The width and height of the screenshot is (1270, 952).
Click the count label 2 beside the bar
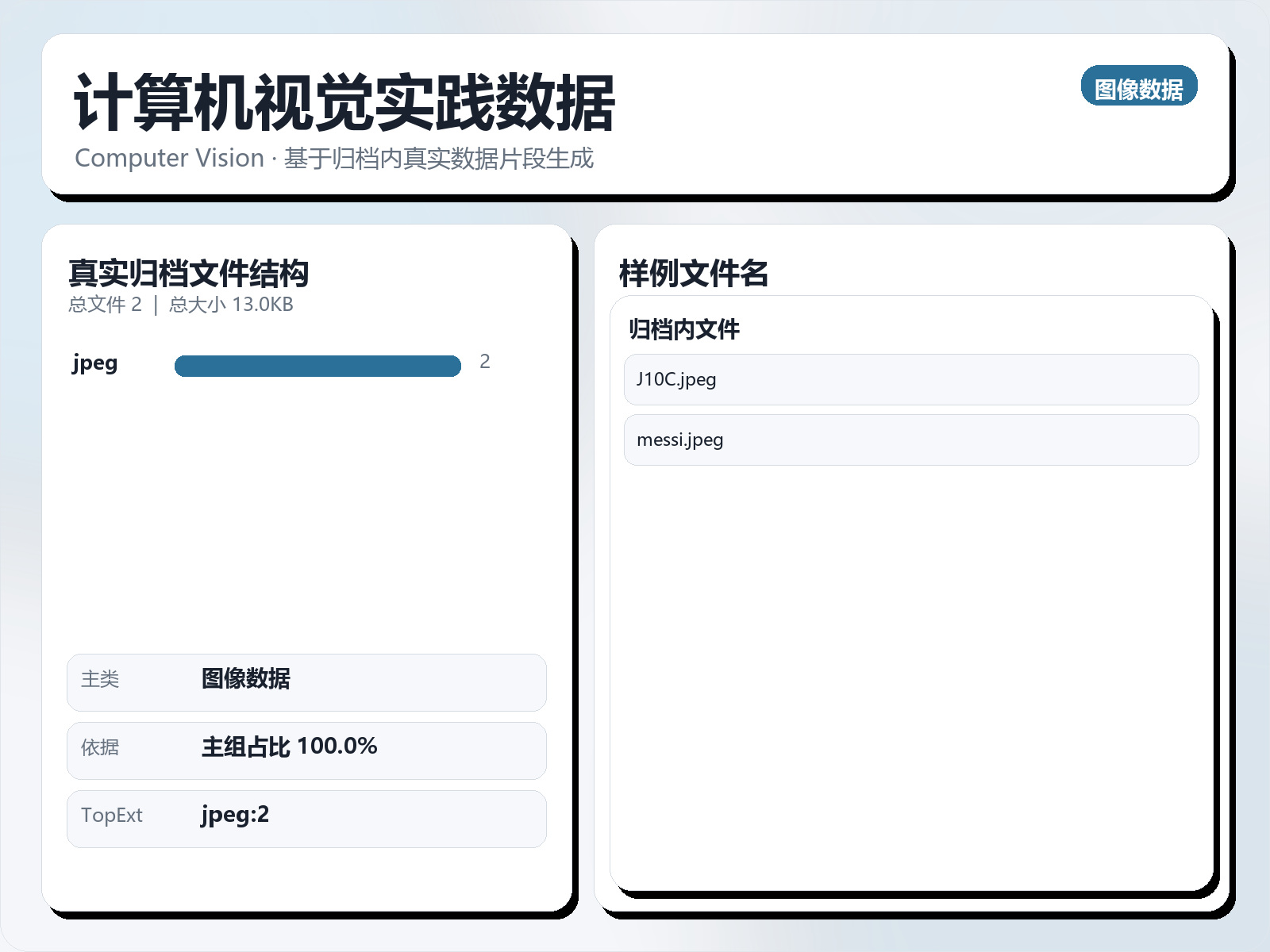click(485, 363)
